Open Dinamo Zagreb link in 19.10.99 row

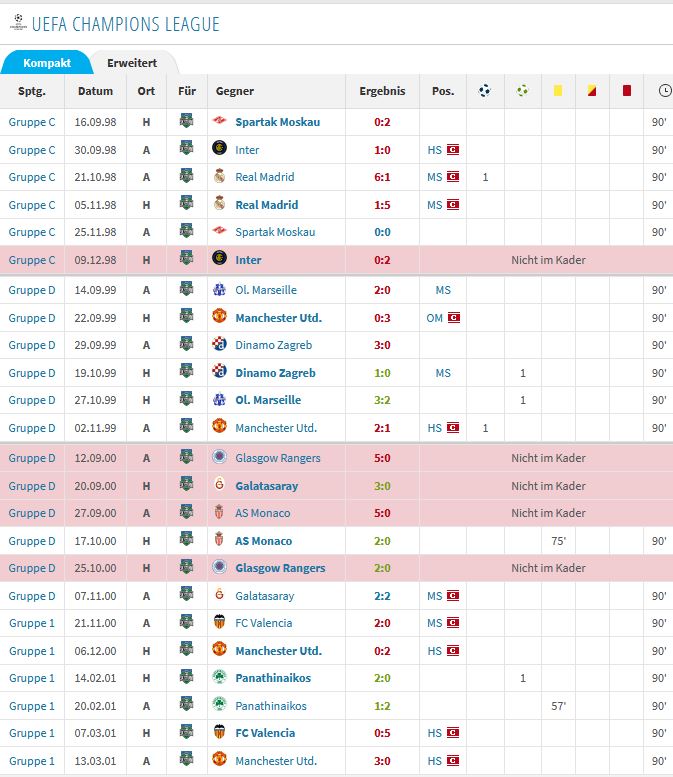[275, 373]
